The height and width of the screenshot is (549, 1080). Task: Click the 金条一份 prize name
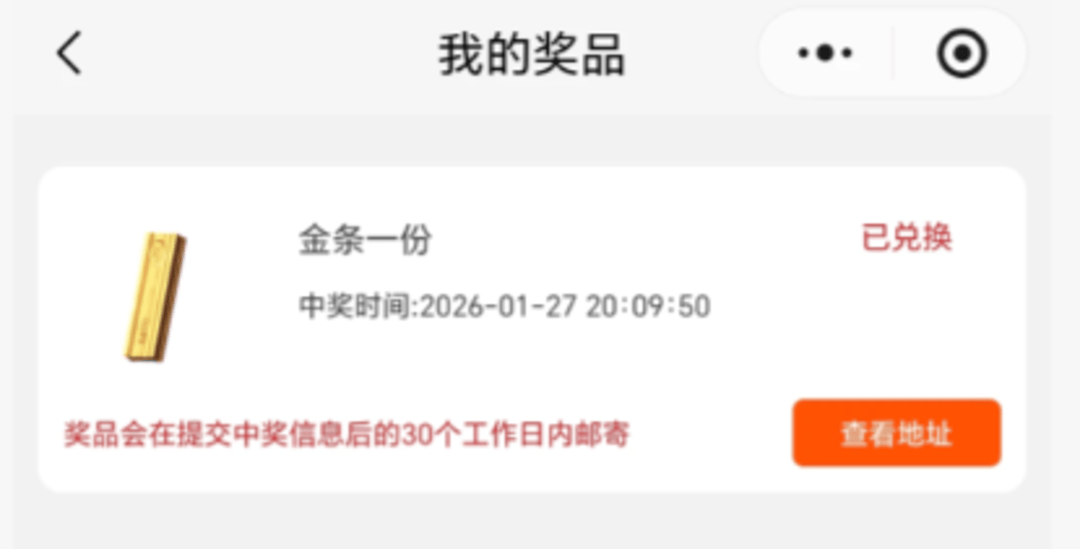[x=365, y=240]
